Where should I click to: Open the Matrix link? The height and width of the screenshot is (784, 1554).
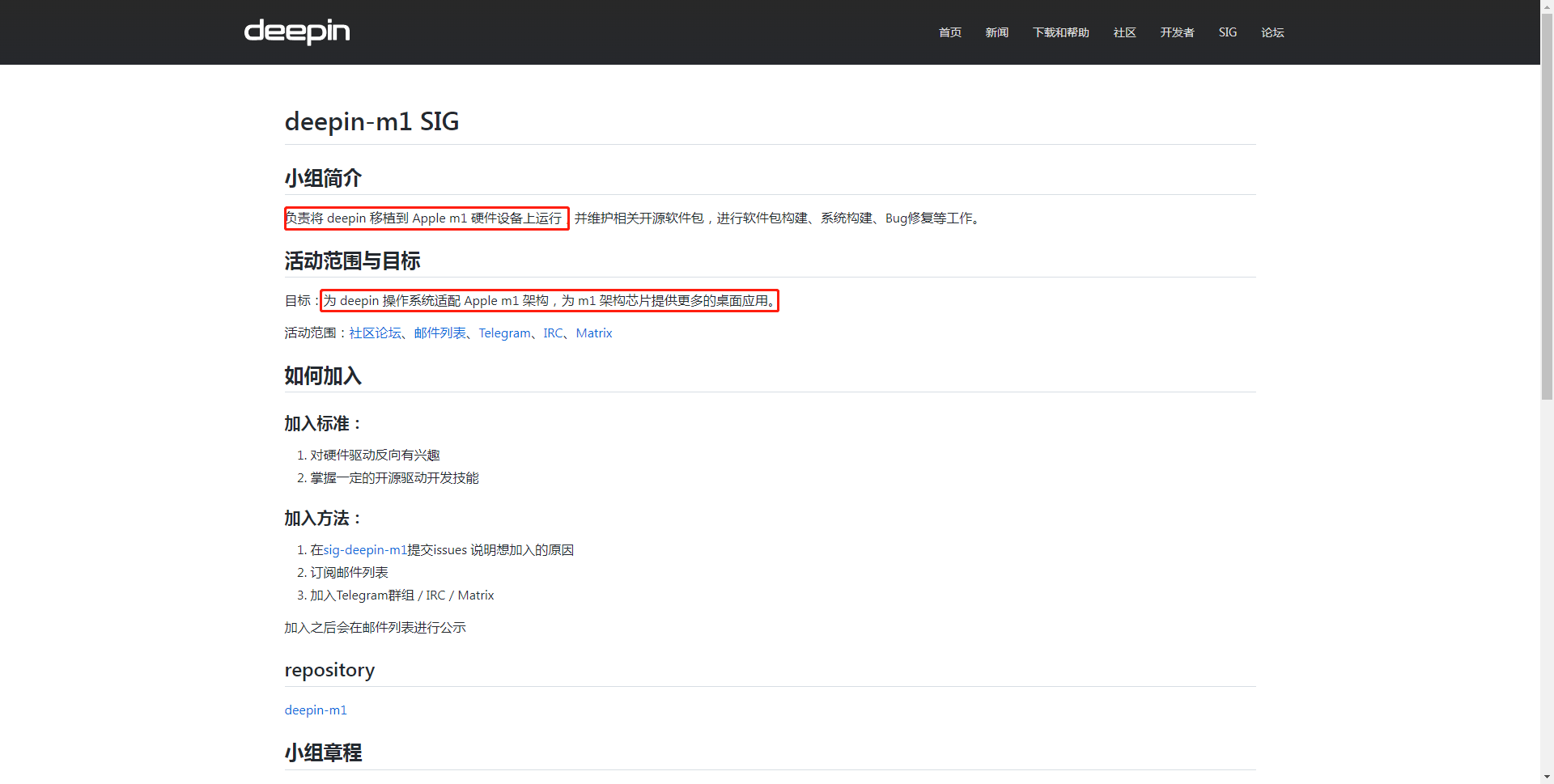(x=594, y=333)
